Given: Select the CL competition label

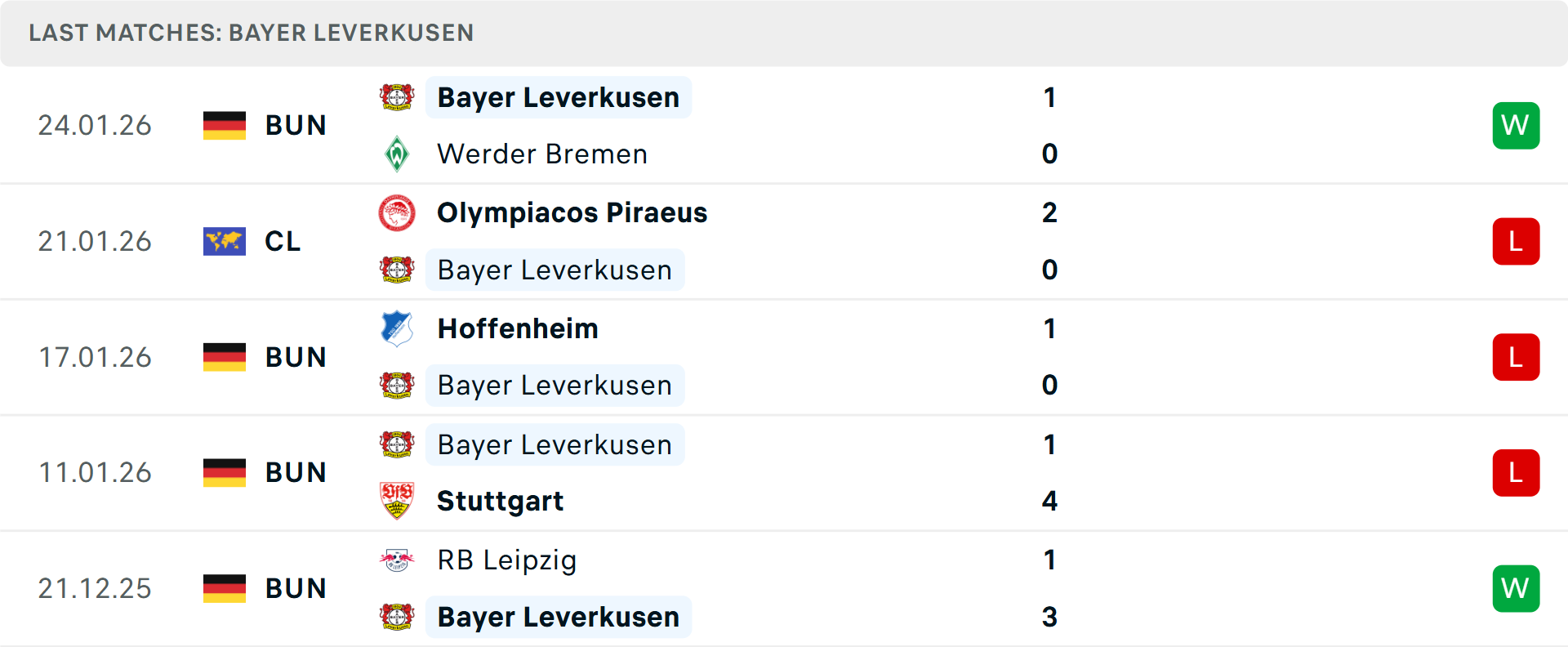Looking at the screenshot, I should (x=283, y=241).
